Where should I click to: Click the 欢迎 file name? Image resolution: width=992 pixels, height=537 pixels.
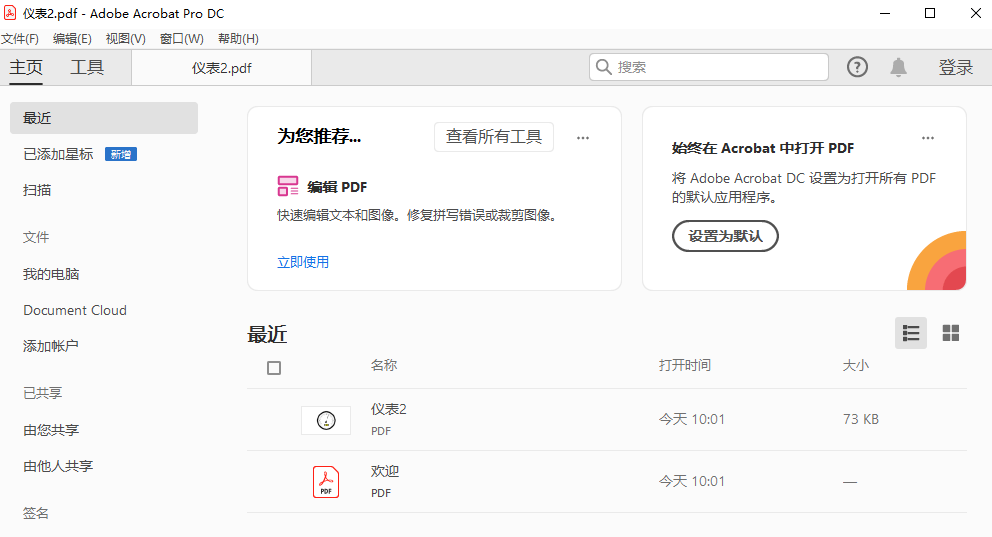(385, 471)
